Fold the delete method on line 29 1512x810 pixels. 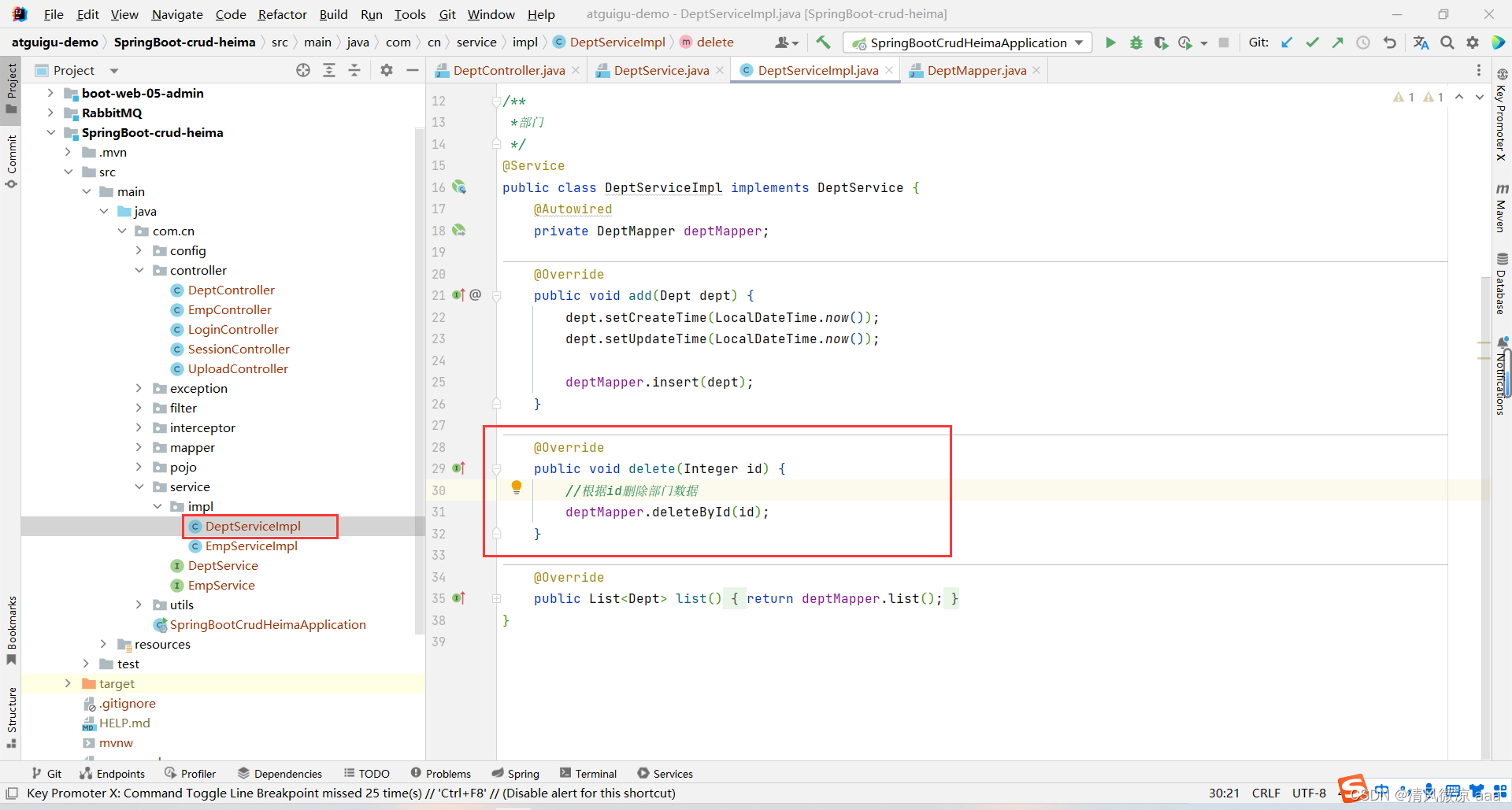tap(497, 469)
